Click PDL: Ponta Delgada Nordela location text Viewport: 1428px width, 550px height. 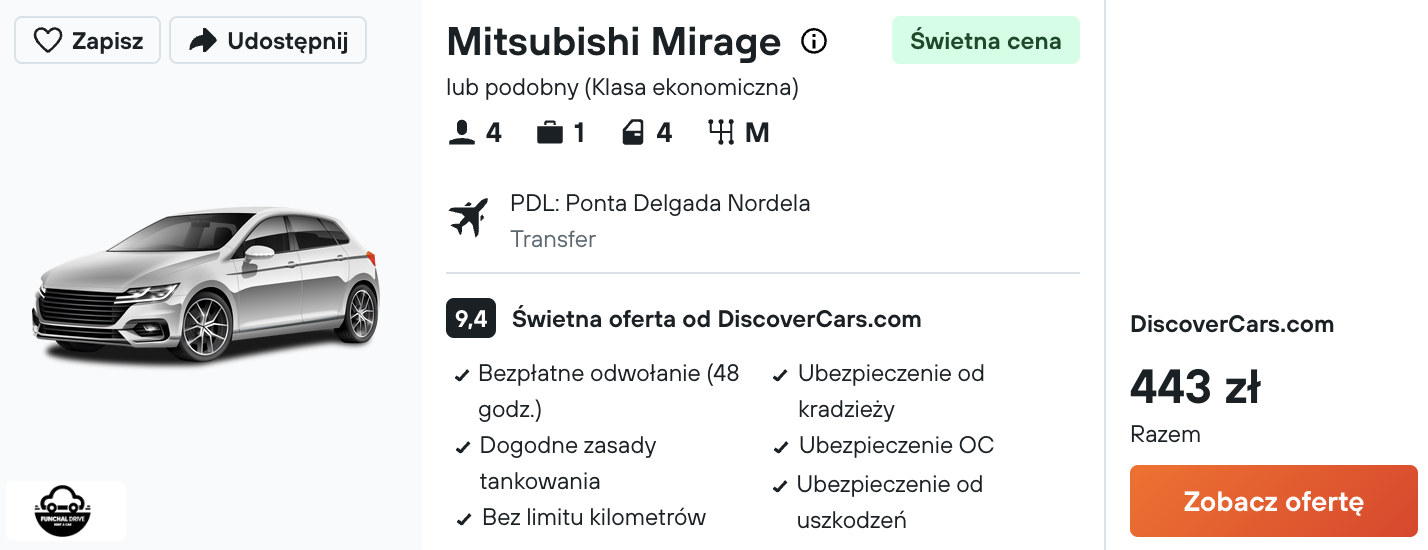point(660,203)
